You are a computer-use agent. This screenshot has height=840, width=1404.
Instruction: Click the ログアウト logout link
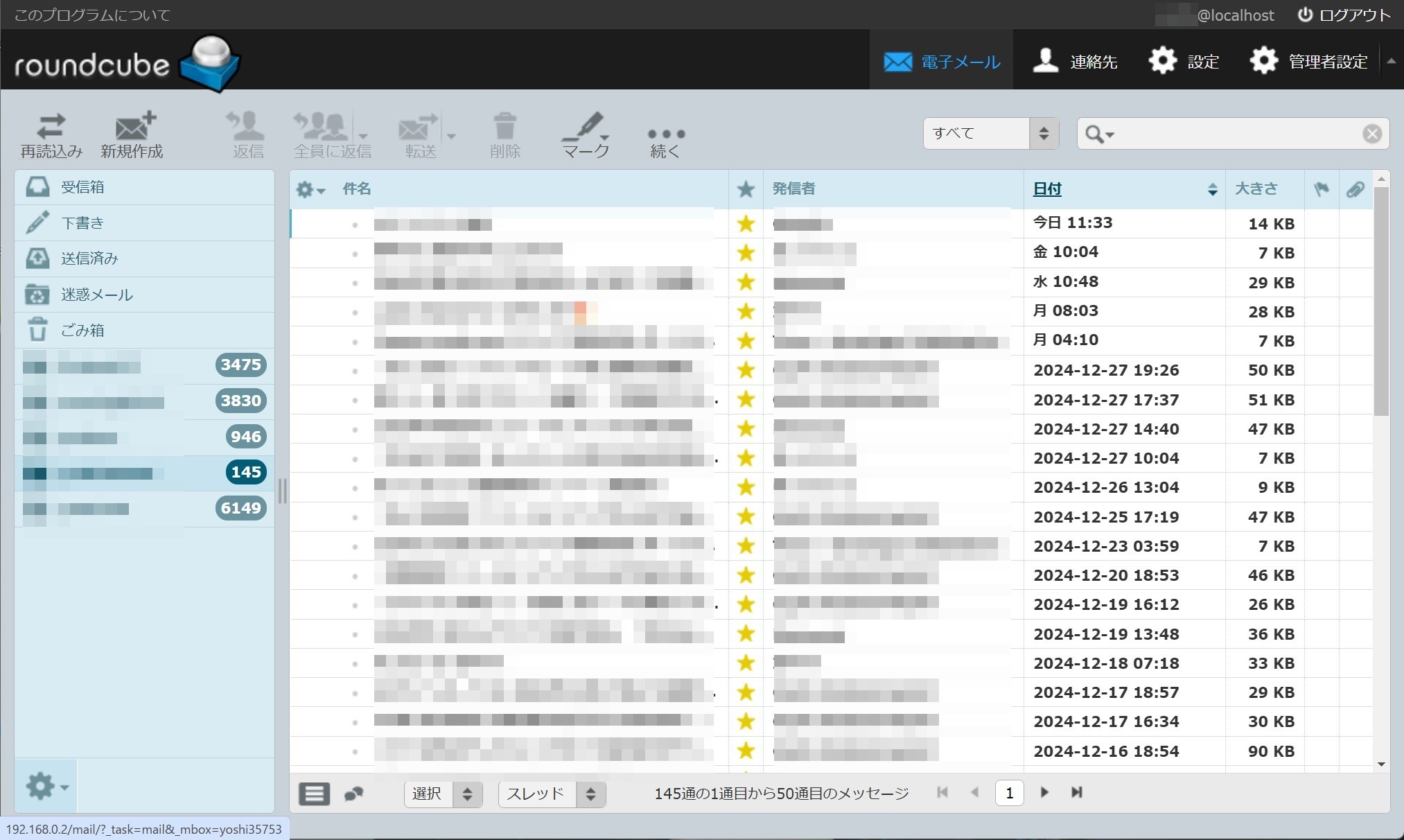[x=1344, y=15]
